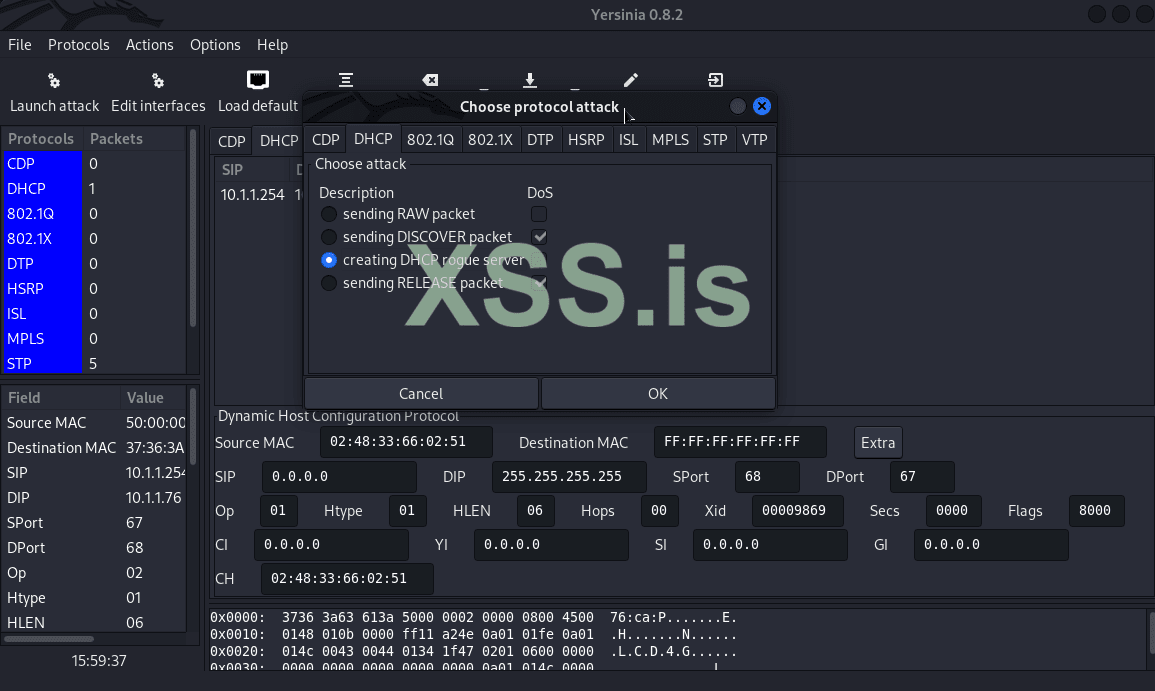Viewport: 1155px width, 691px height.
Task: Switch to the STP tab in the dialog
Action: click(715, 140)
